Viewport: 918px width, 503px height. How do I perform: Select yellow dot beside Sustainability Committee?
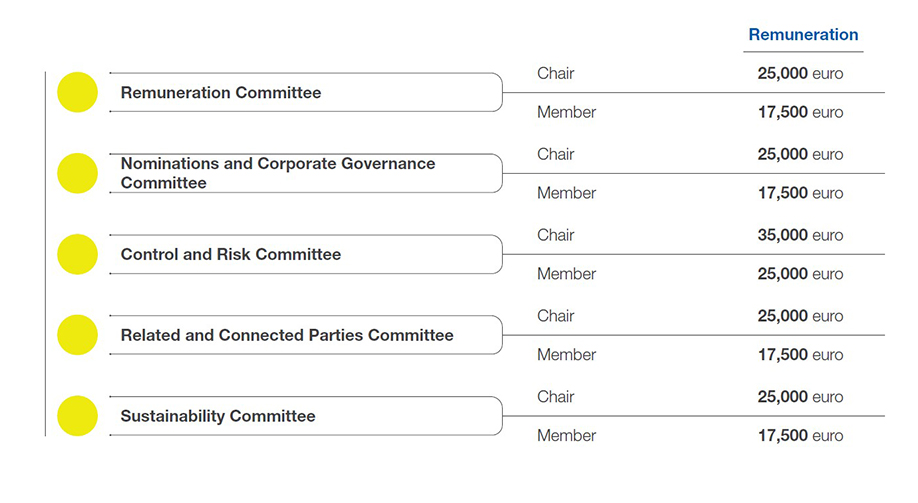click(77, 416)
